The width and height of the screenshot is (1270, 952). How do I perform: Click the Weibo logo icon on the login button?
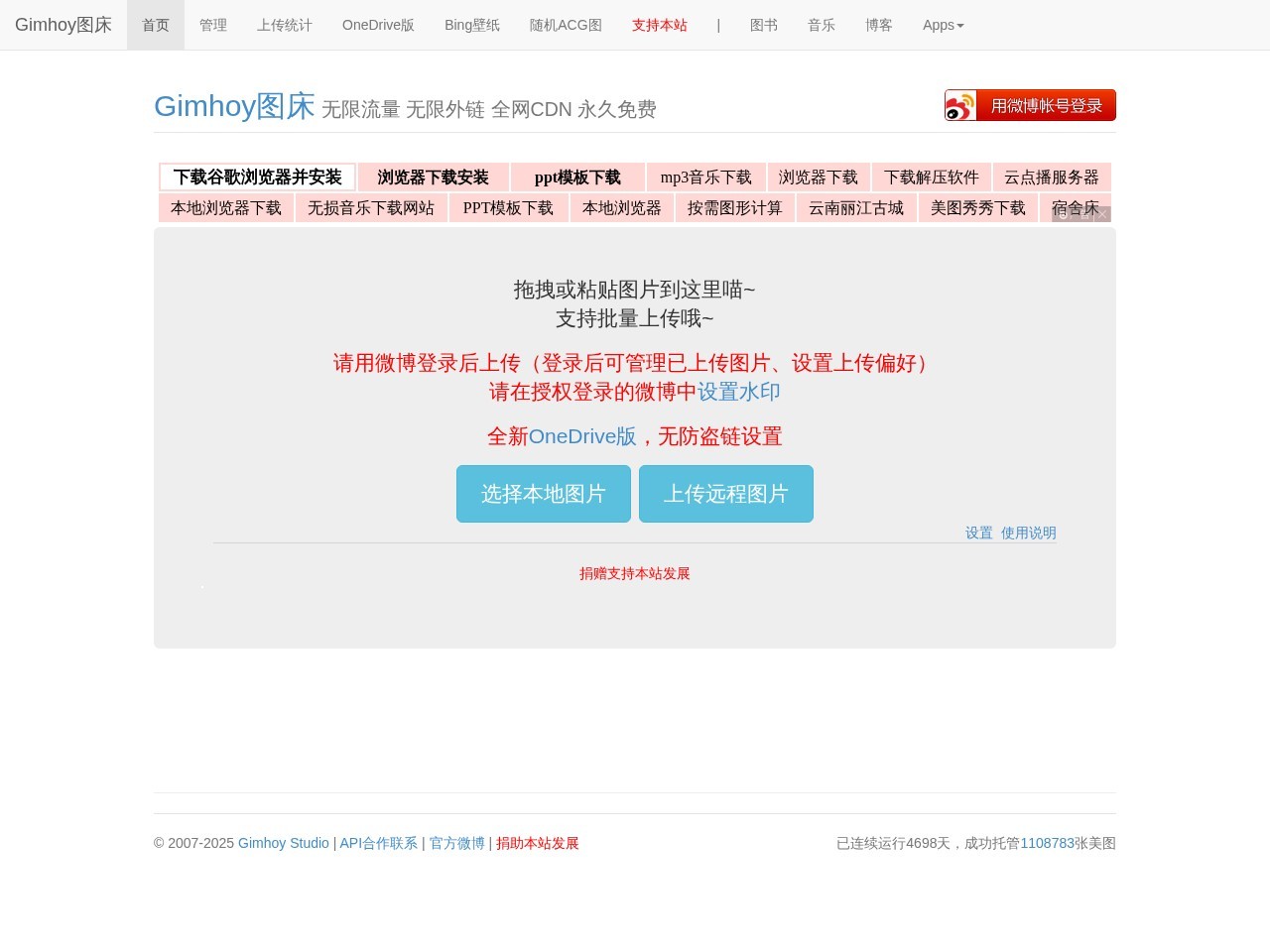pyautogui.click(x=959, y=104)
